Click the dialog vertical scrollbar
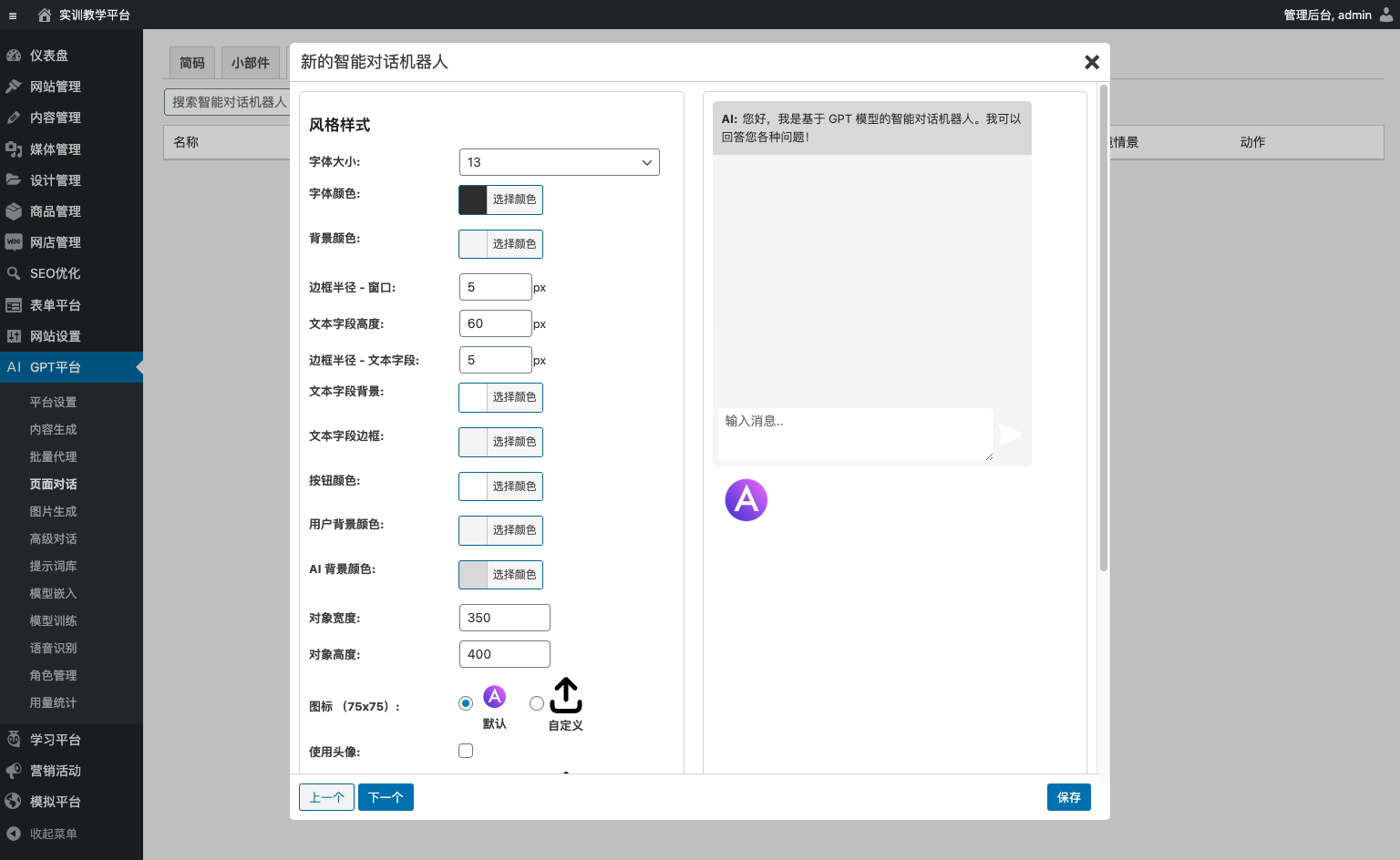The height and width of the screenshot is (860, 1400). (1104, 328)
